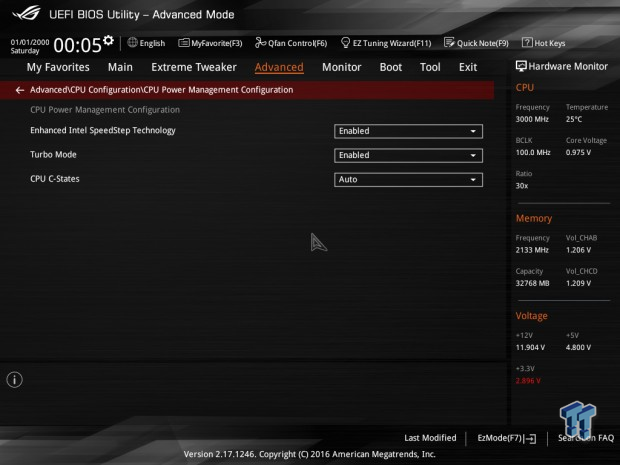Open Extreme Tweaker tab
This screenshot has width=620, height=465.
point(194,67)
